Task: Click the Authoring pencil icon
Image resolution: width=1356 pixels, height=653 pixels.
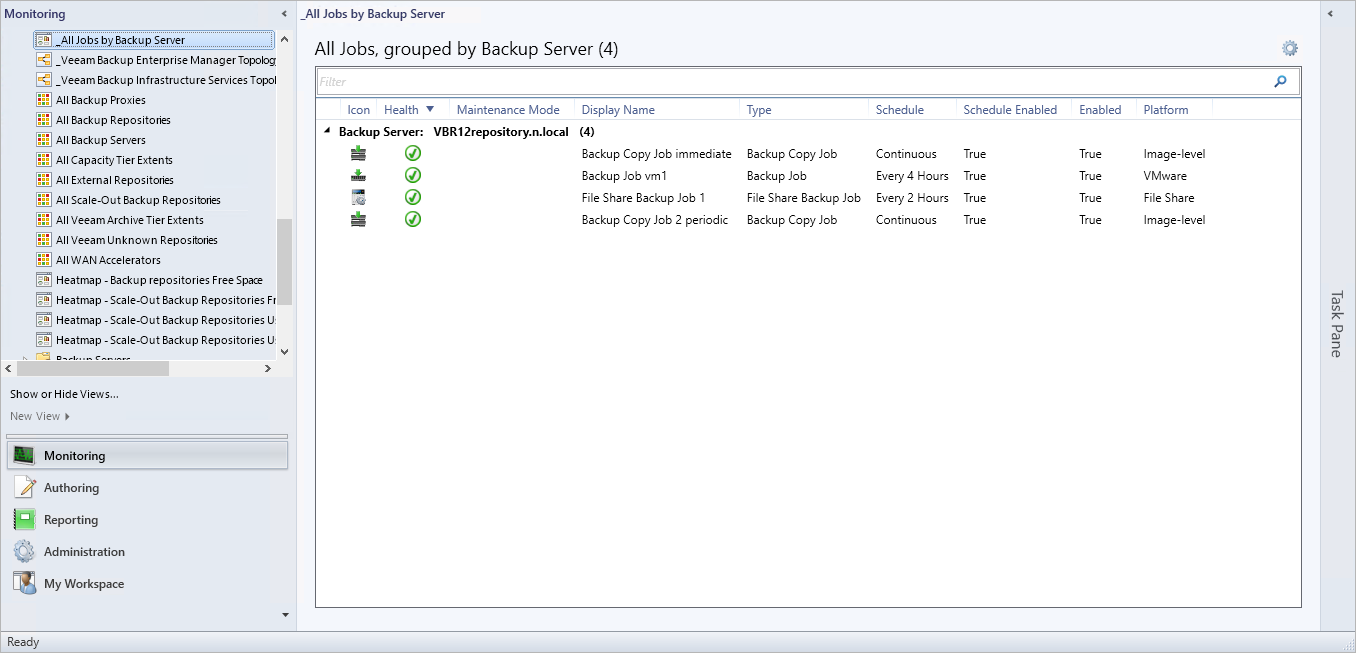Action: tap(25, 488)
